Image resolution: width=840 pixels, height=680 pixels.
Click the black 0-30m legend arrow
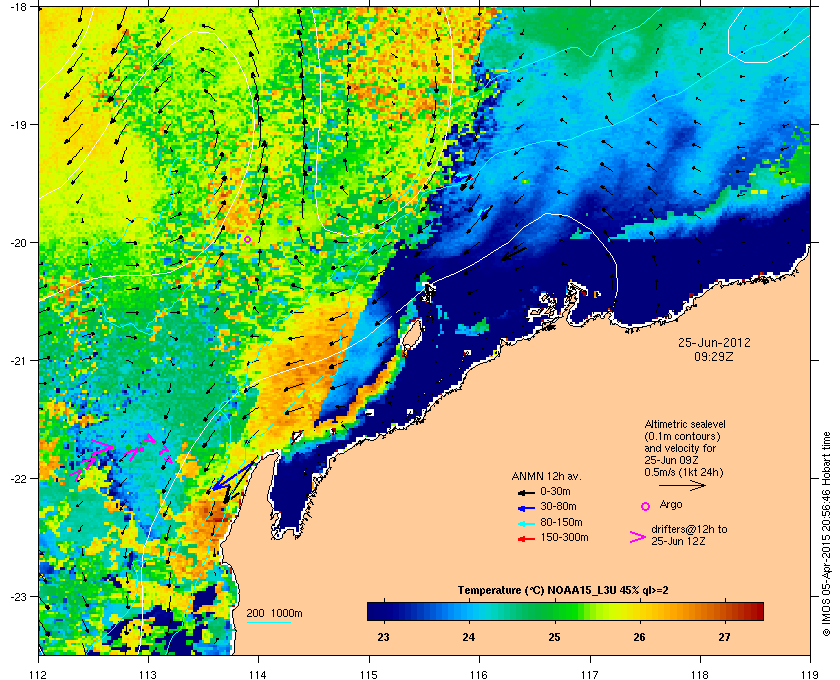click(x=526, y=492)
